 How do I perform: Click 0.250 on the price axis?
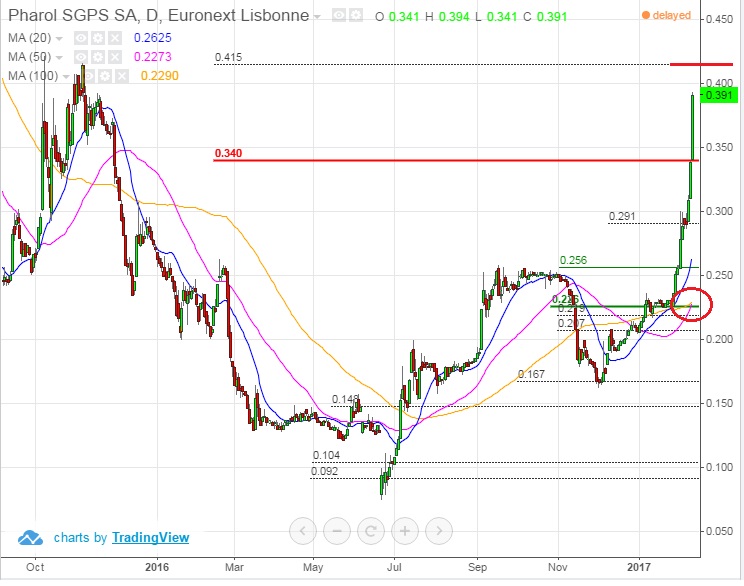click(x=719, y=275)
